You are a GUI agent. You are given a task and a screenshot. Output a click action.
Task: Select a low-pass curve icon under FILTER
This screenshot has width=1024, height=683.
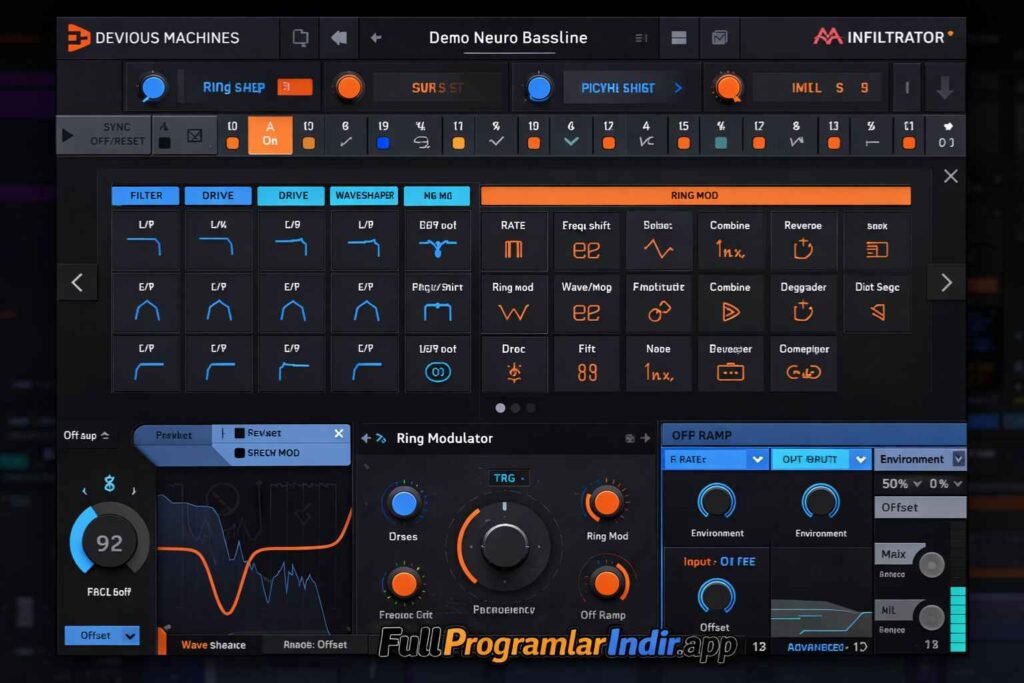pos(146,240)
